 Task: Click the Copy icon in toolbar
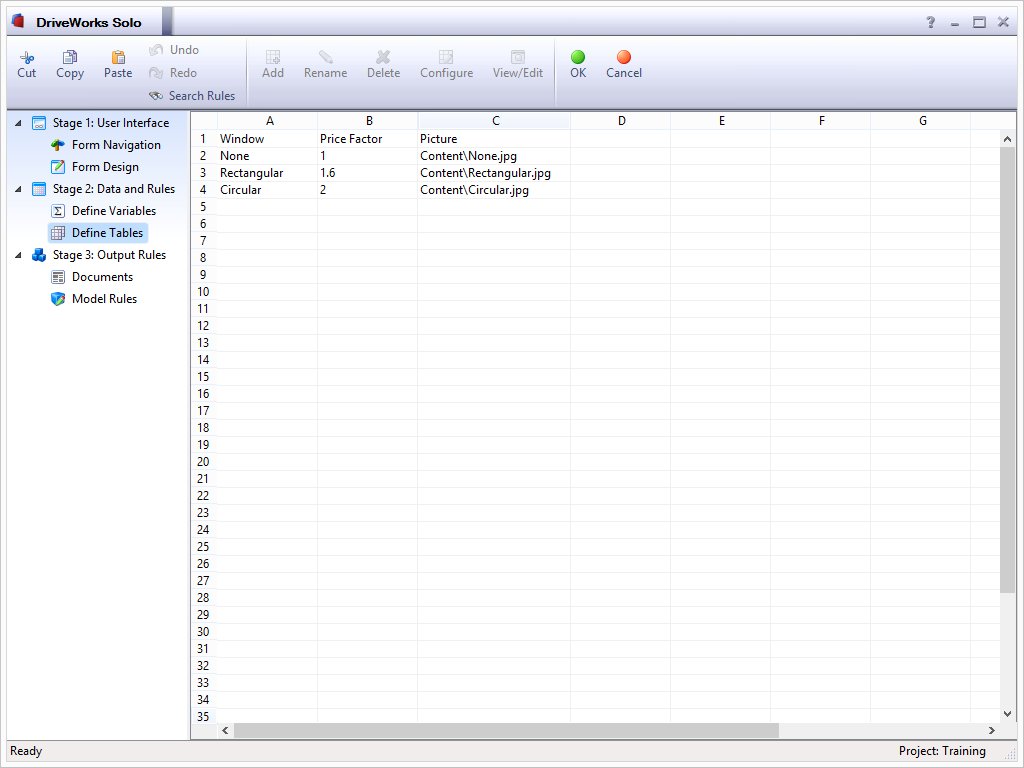[70, 57]
